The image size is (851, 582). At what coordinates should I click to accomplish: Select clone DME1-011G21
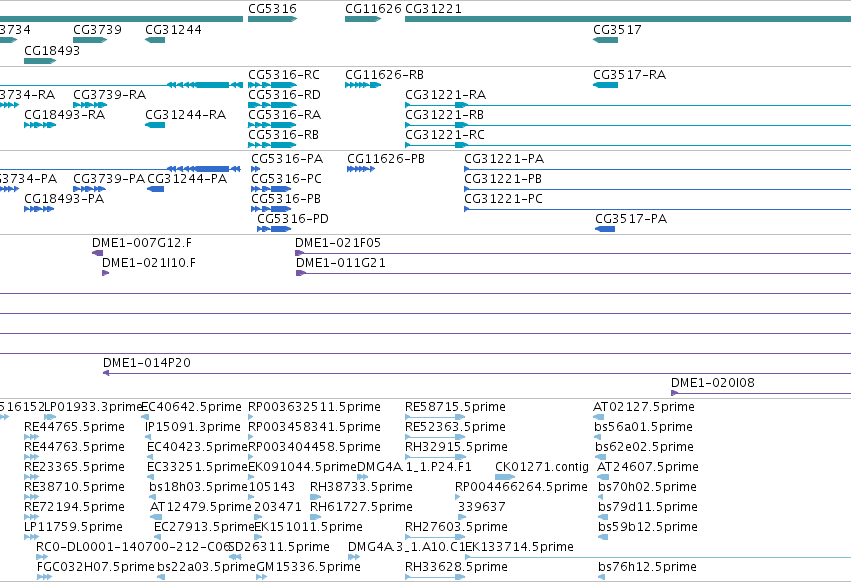[x=341, y=263]
